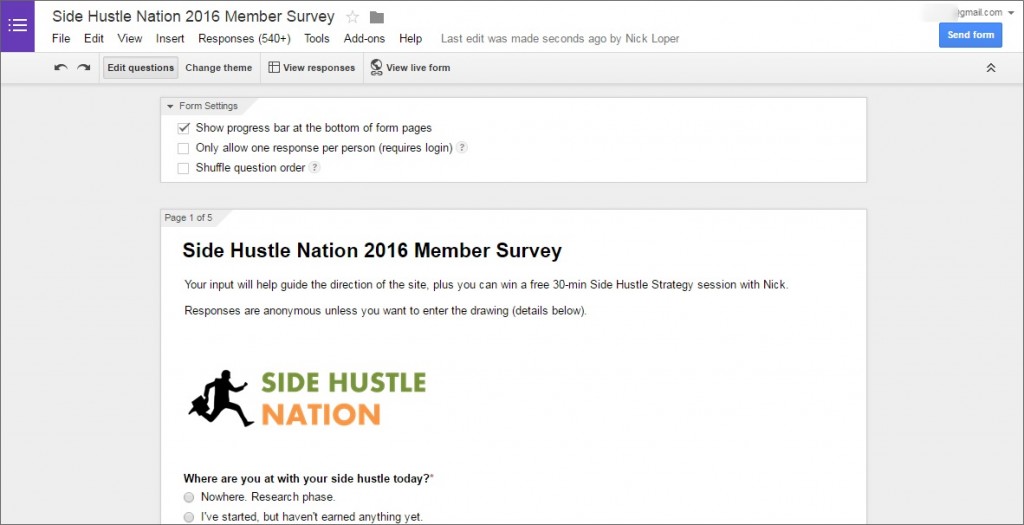The height and width of the screenshot is (525, 1024).
Task: Click the View live form globe icon
Action: (x=376, y=67)
